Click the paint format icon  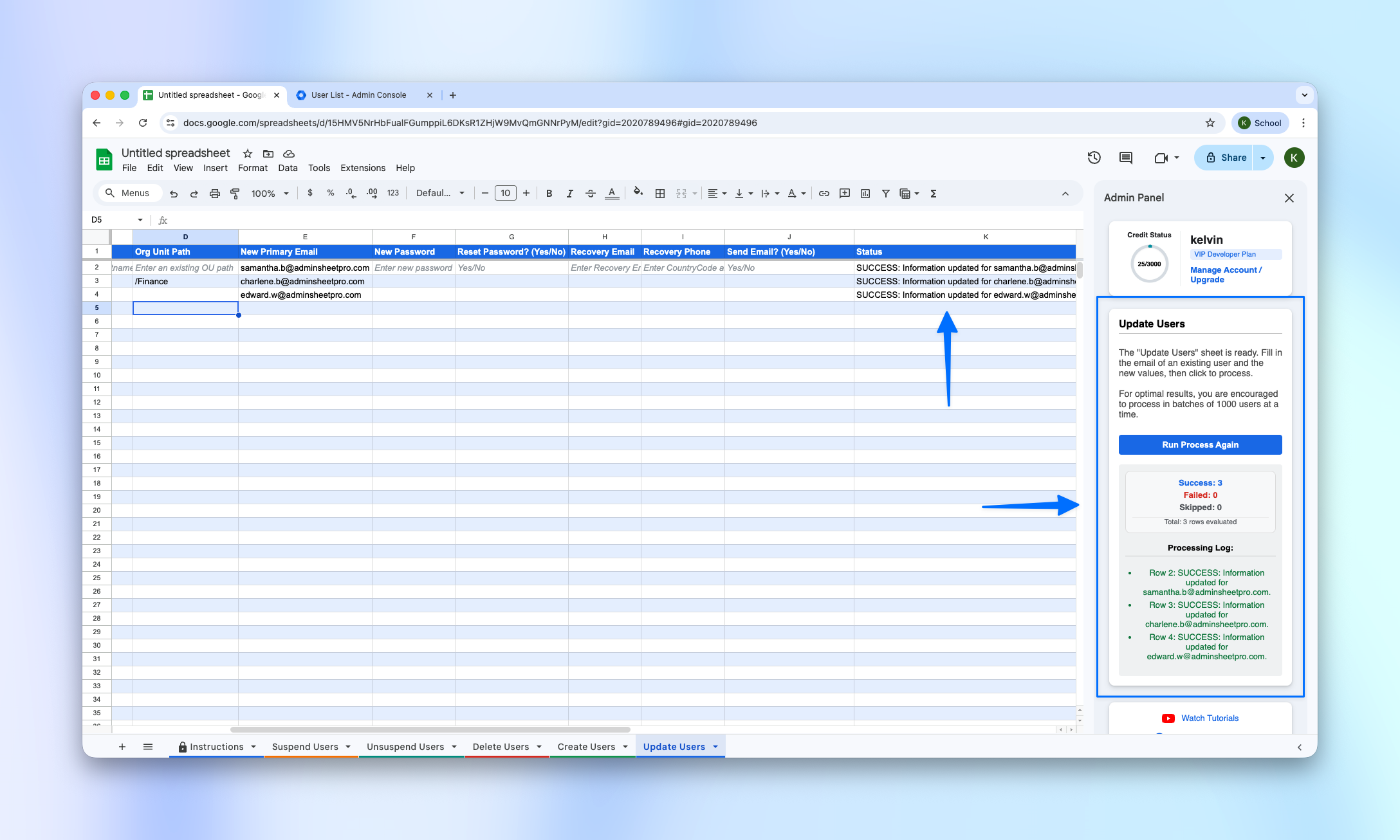[235, 193]
